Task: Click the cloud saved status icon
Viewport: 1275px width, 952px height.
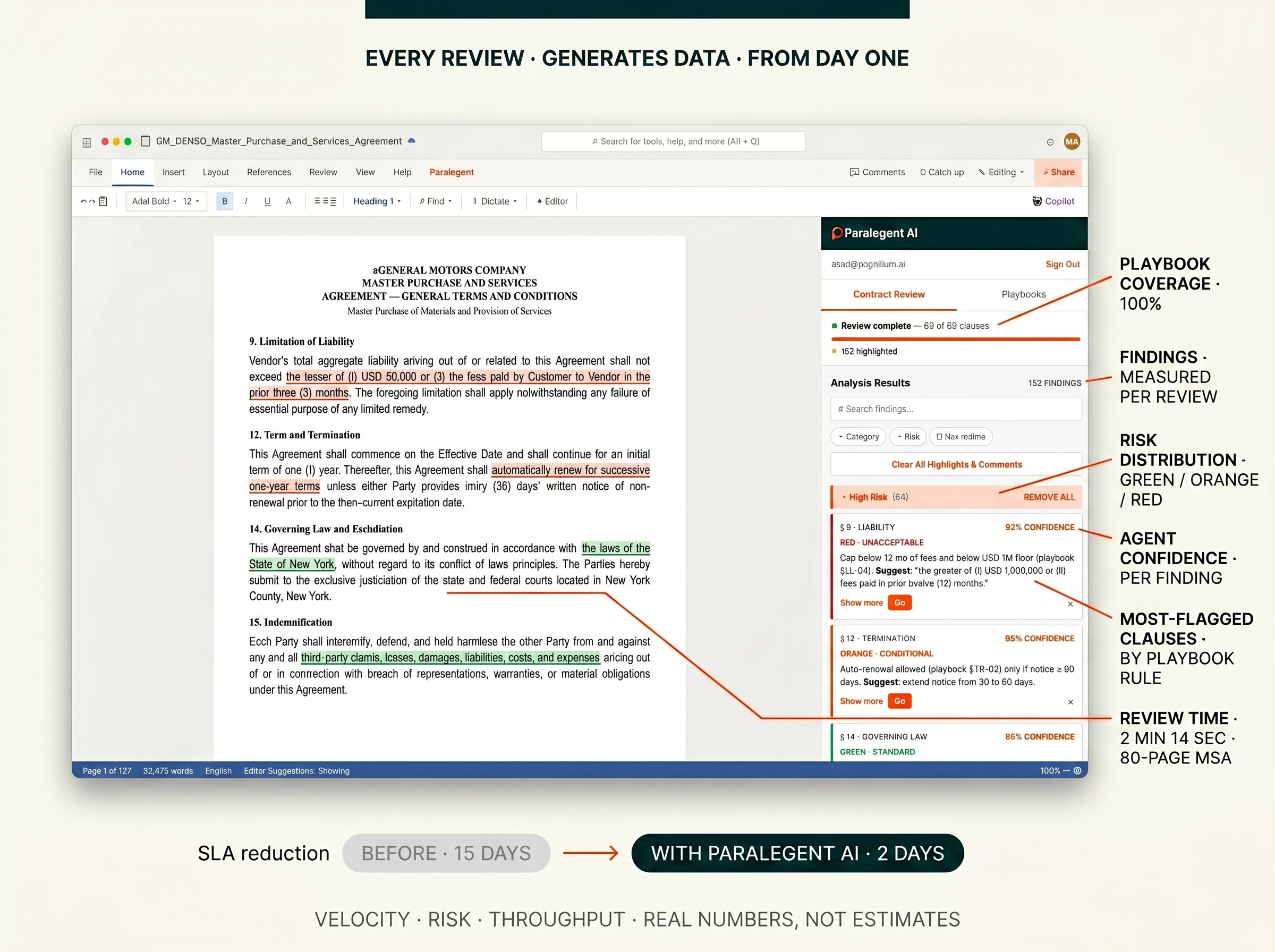Action: tap(411, 141)
